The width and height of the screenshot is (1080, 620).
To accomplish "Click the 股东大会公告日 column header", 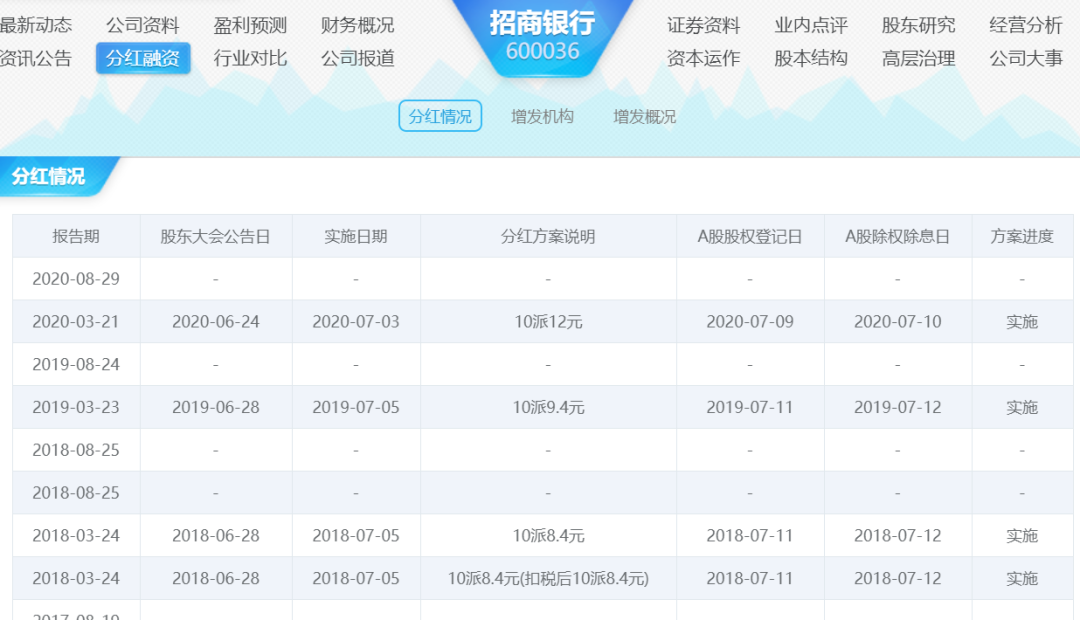I will coord(216,236).
